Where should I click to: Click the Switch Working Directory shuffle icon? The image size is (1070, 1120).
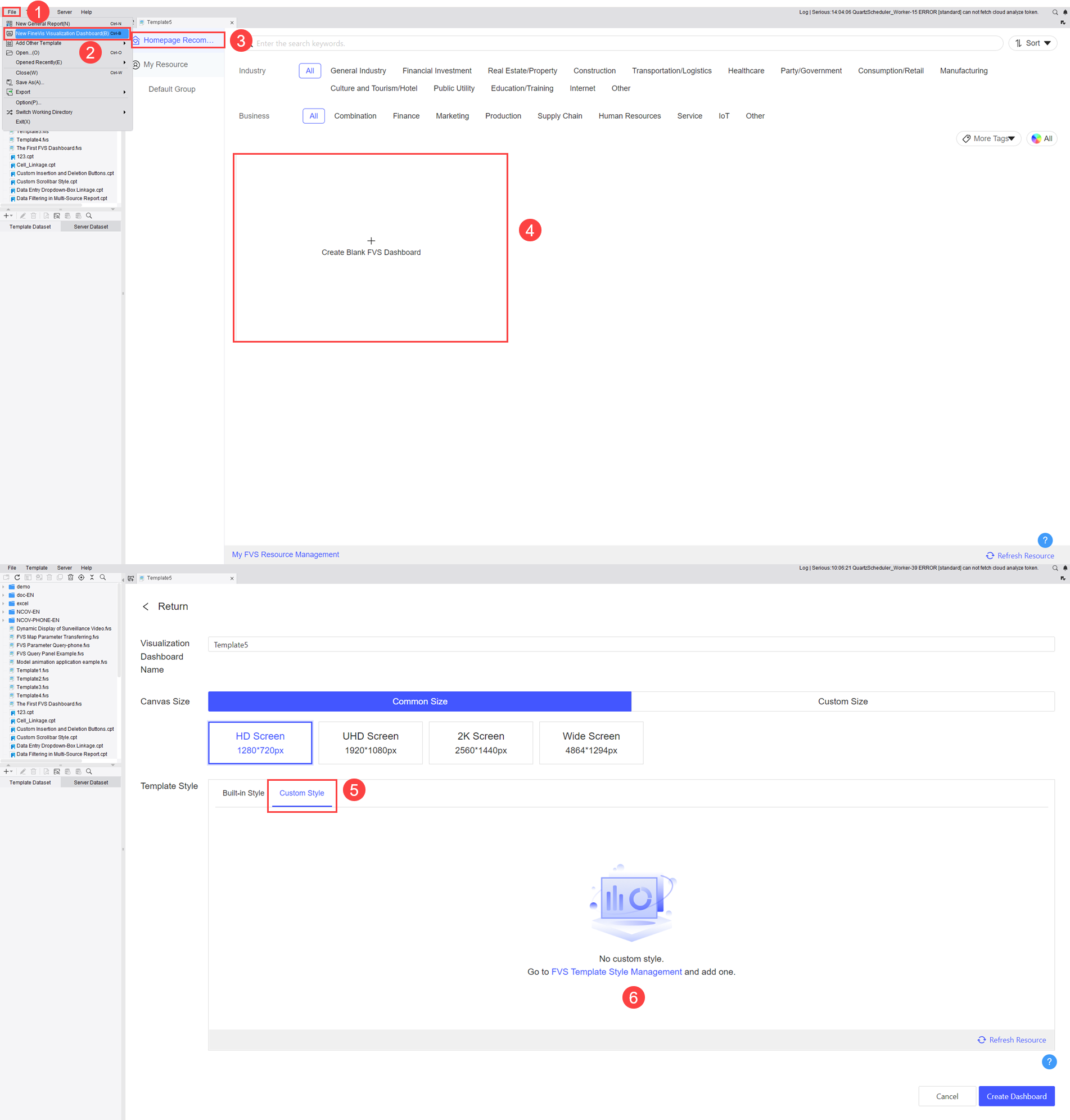click(x=9, y=112)
